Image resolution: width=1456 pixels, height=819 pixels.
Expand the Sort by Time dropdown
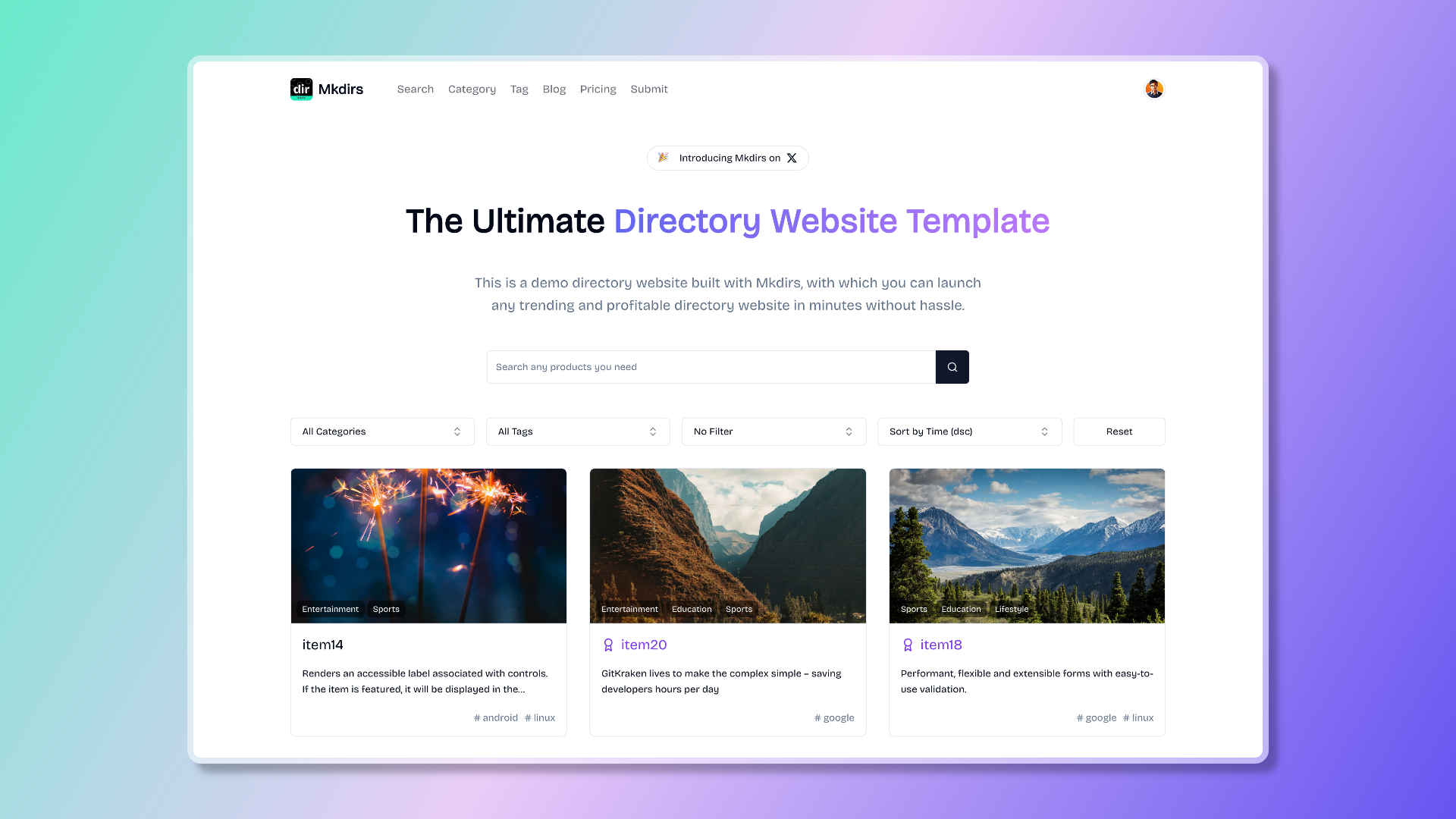(x=969, y=431)
